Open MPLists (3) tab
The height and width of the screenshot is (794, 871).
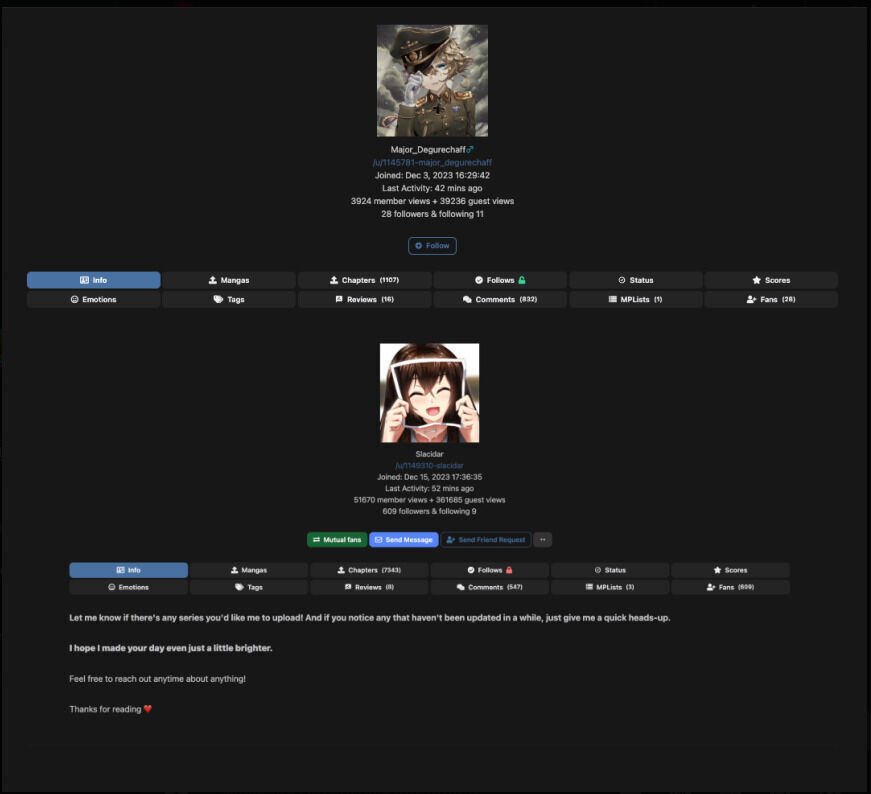coord(609,587)
